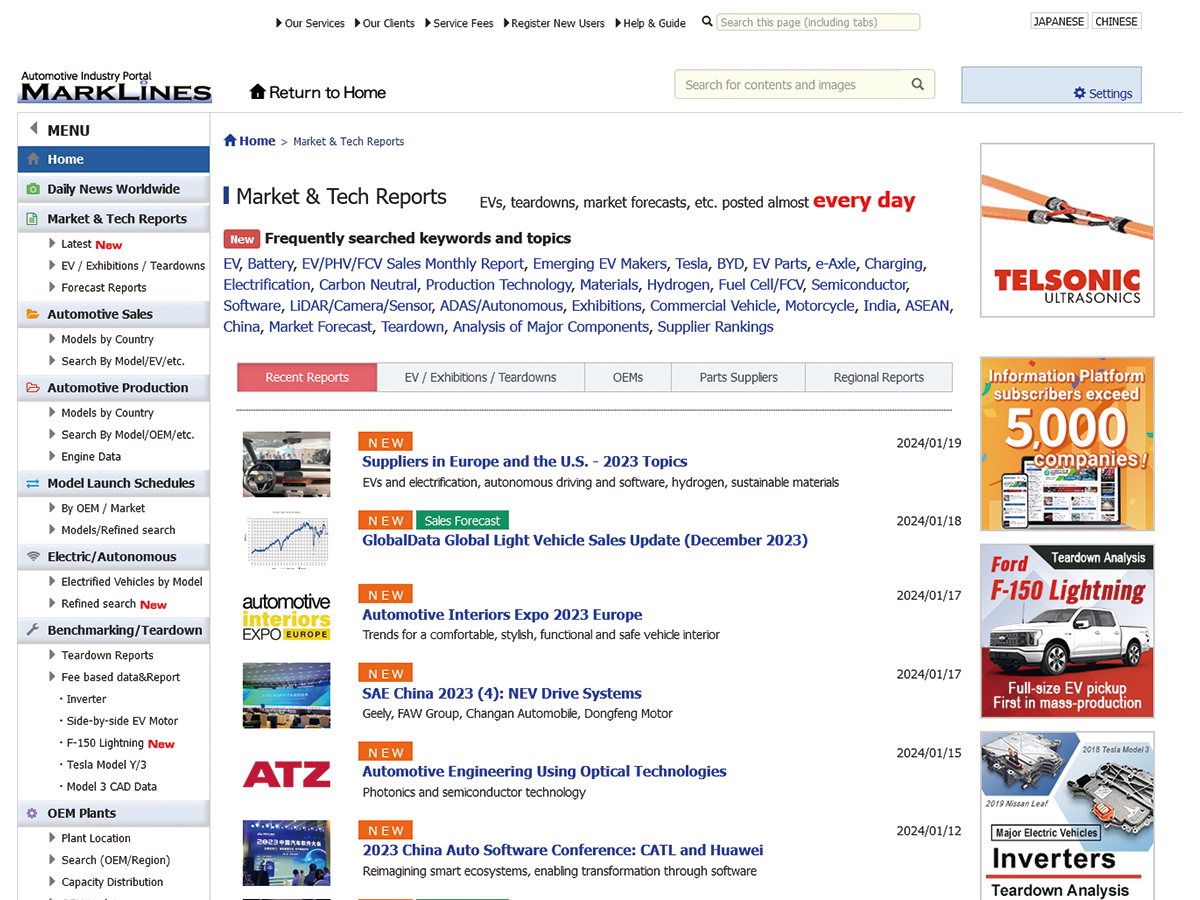The width and height of the screenshot is (1200, 900).
Task: Click the search magnifier button
Action: (918, 85)
